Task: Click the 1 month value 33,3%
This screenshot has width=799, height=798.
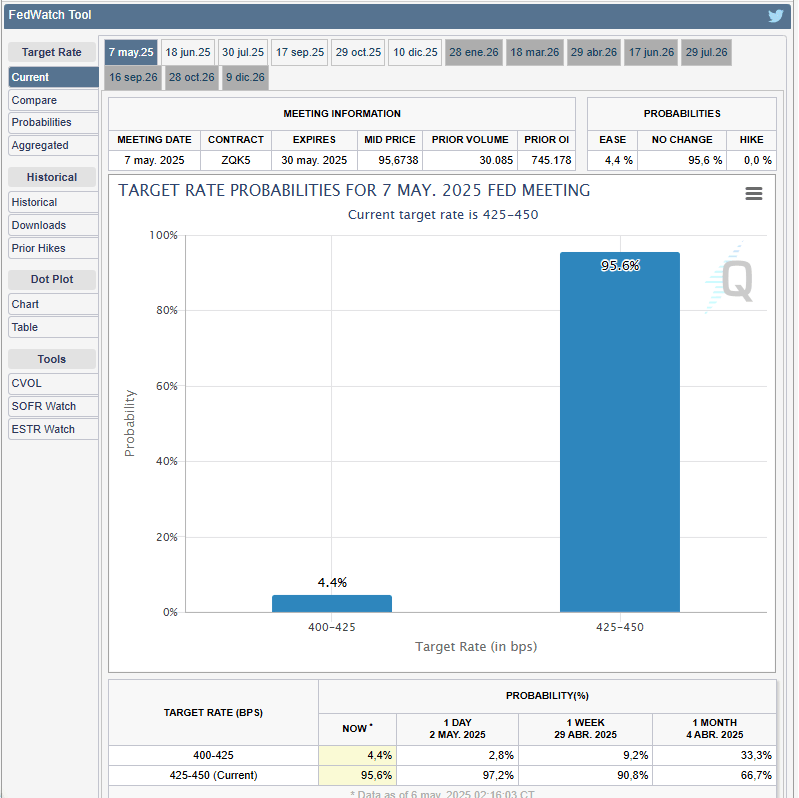Action: pyautogui.click(x=714, y=755)
